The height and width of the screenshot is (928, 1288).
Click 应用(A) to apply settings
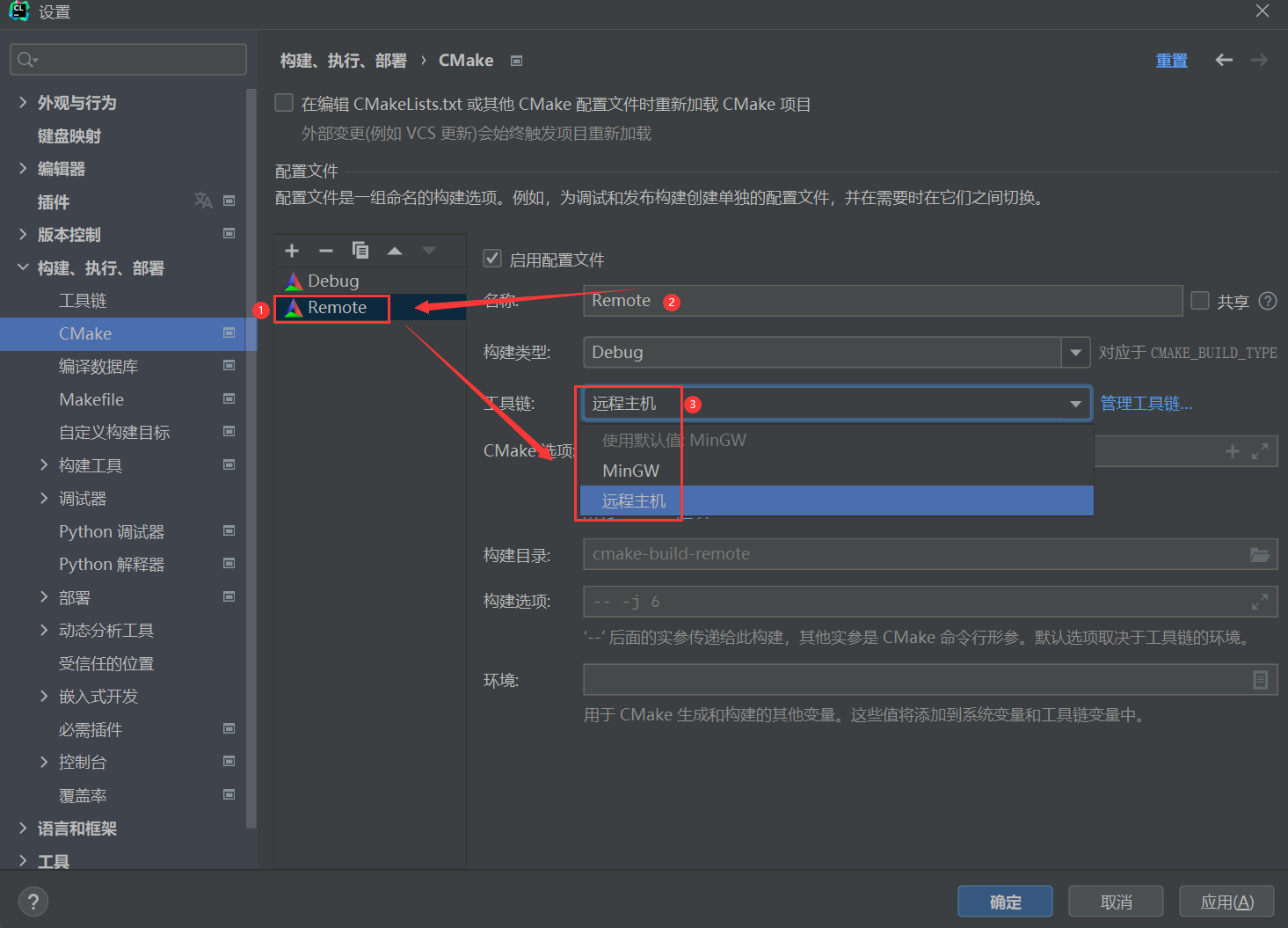pyautogui.click(x=1226, y=902)
